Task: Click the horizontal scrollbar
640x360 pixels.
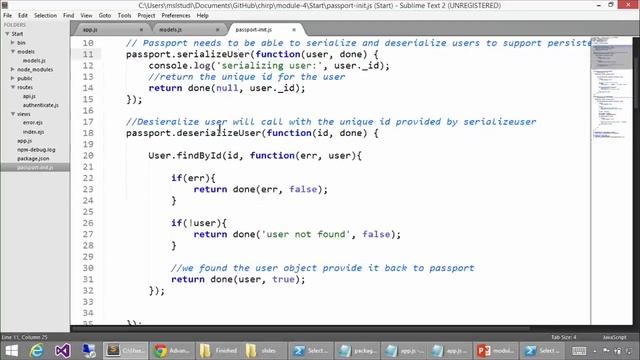Action: [300, 328]
